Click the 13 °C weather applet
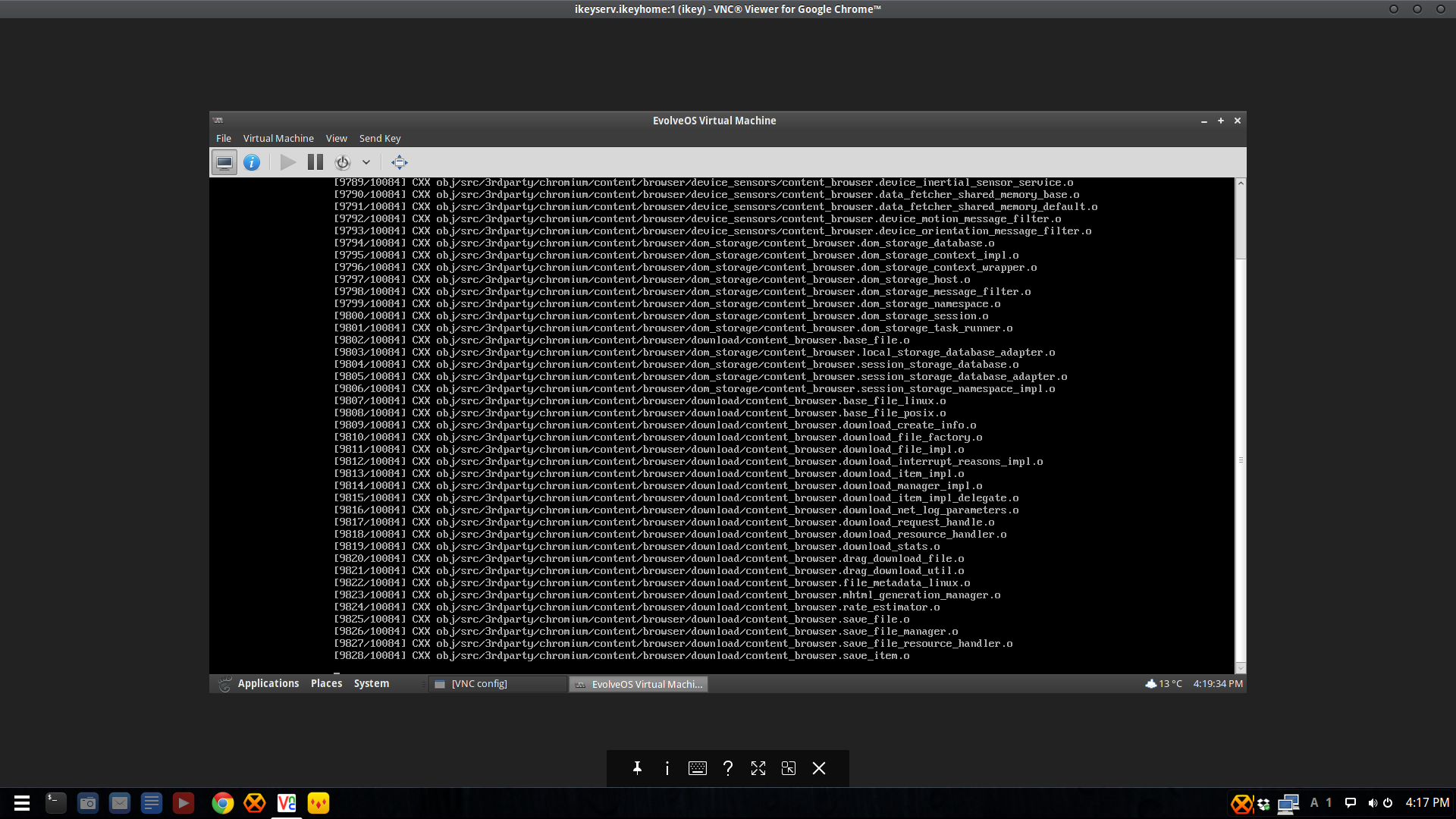This screenshot has width=1456, height=819. (1164, 683)
